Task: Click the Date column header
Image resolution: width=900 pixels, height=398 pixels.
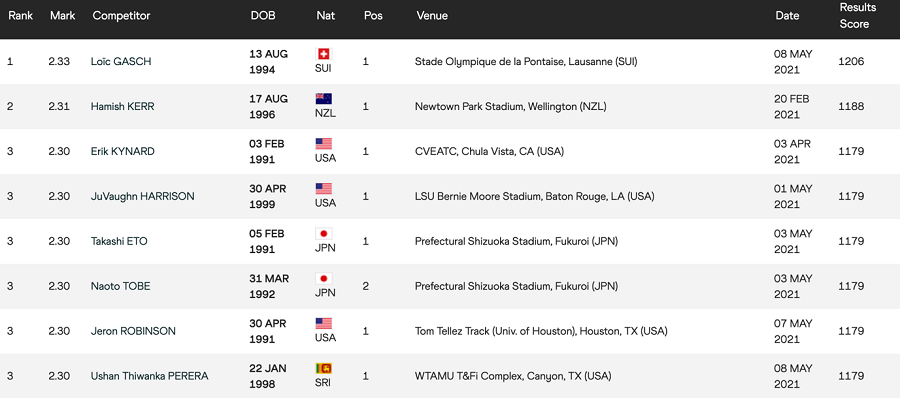Action: click(787, 16)
